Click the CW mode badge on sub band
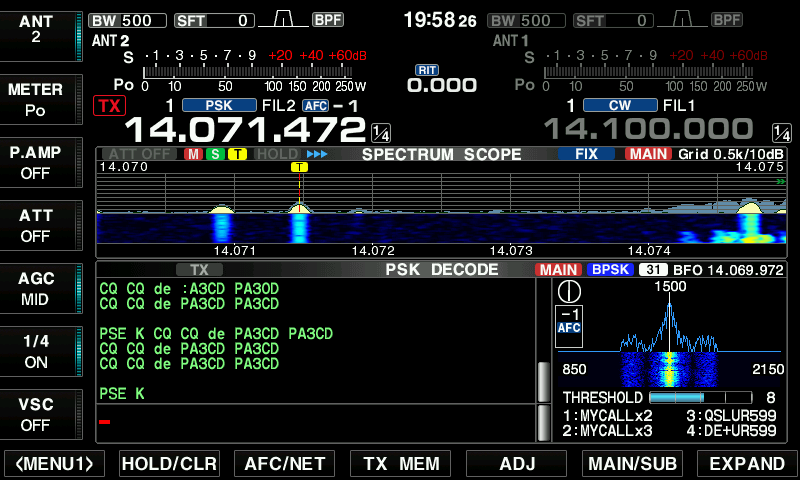800x480 pixels. [x=619, y=105]
